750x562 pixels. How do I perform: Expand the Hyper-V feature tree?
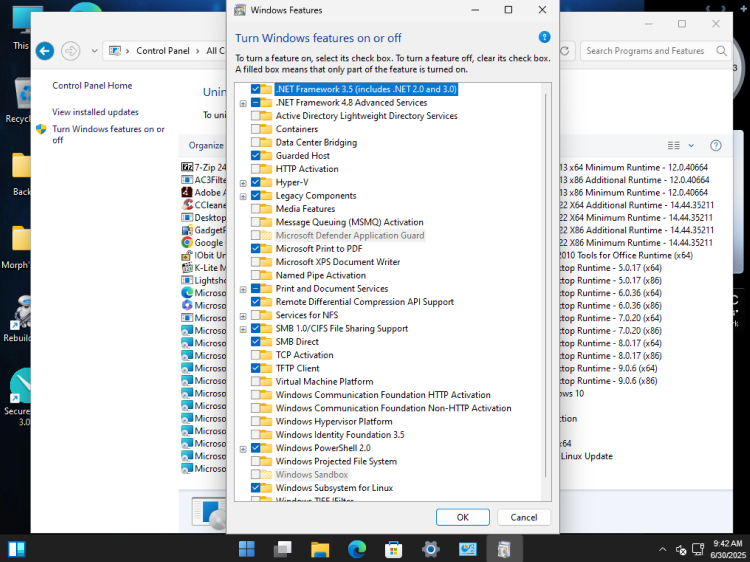(x=243, y=183)
